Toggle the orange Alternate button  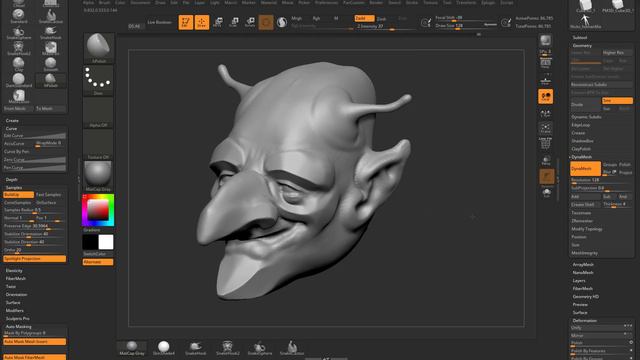tap(98, 262)
